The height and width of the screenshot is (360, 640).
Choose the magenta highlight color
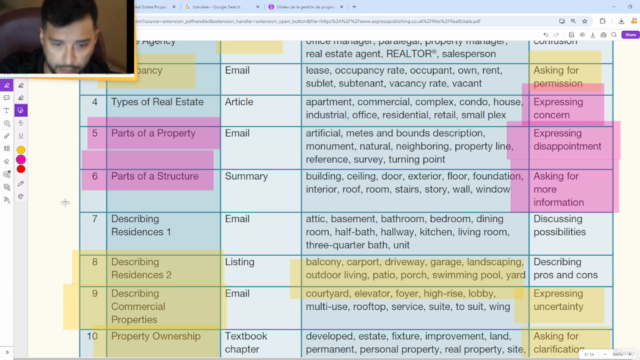pyautogui.click(x=21, y=160)
